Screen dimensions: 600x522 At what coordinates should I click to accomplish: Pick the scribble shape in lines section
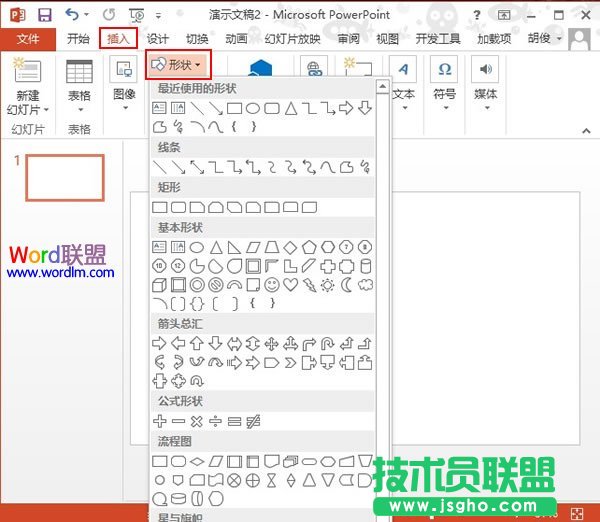(x=365, y=167)
